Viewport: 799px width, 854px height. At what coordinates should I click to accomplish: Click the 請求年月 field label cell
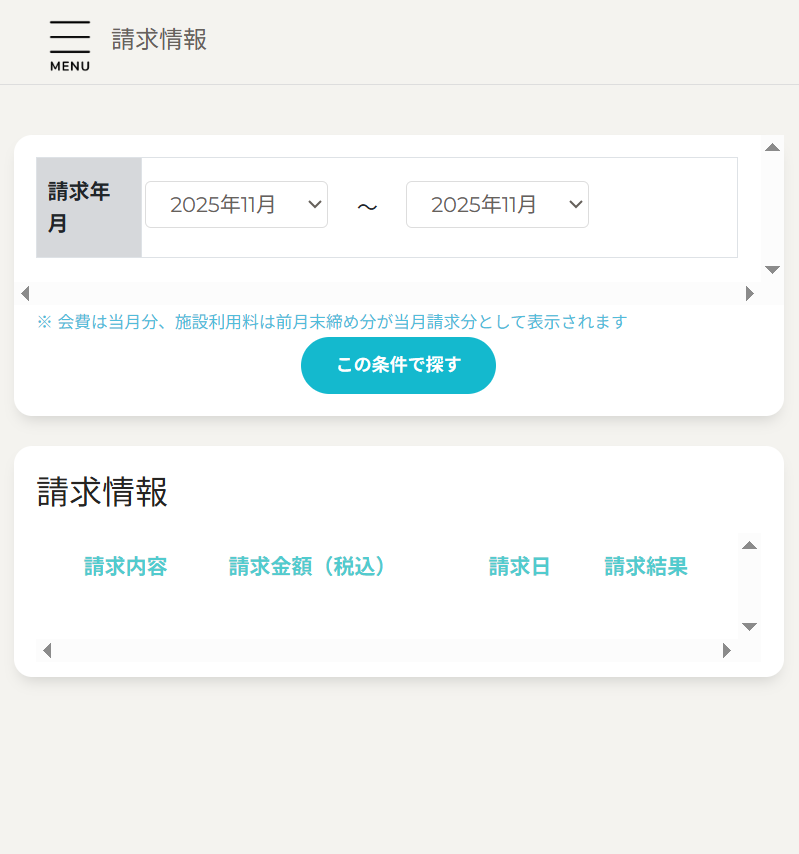pos(88,207)
